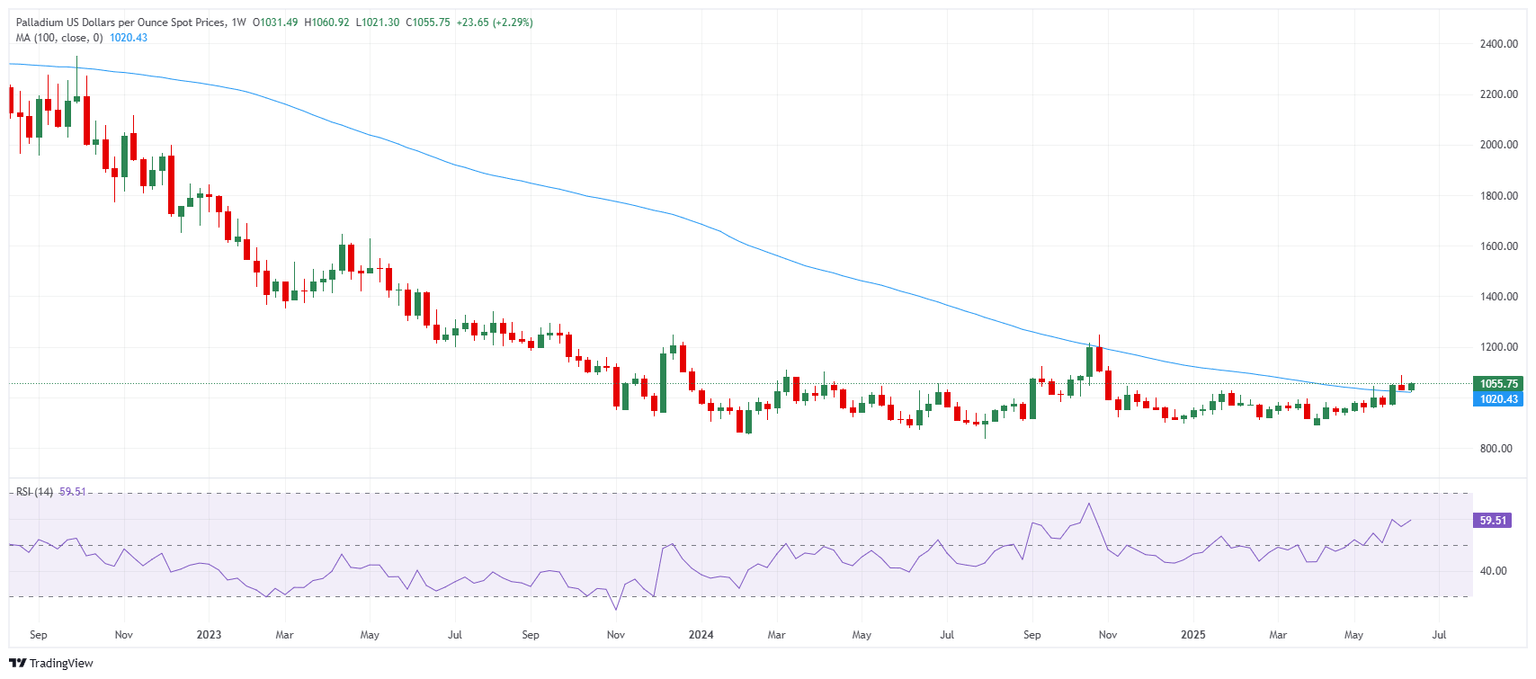Click the H1060.92 high price value

(x=328, y=19)
